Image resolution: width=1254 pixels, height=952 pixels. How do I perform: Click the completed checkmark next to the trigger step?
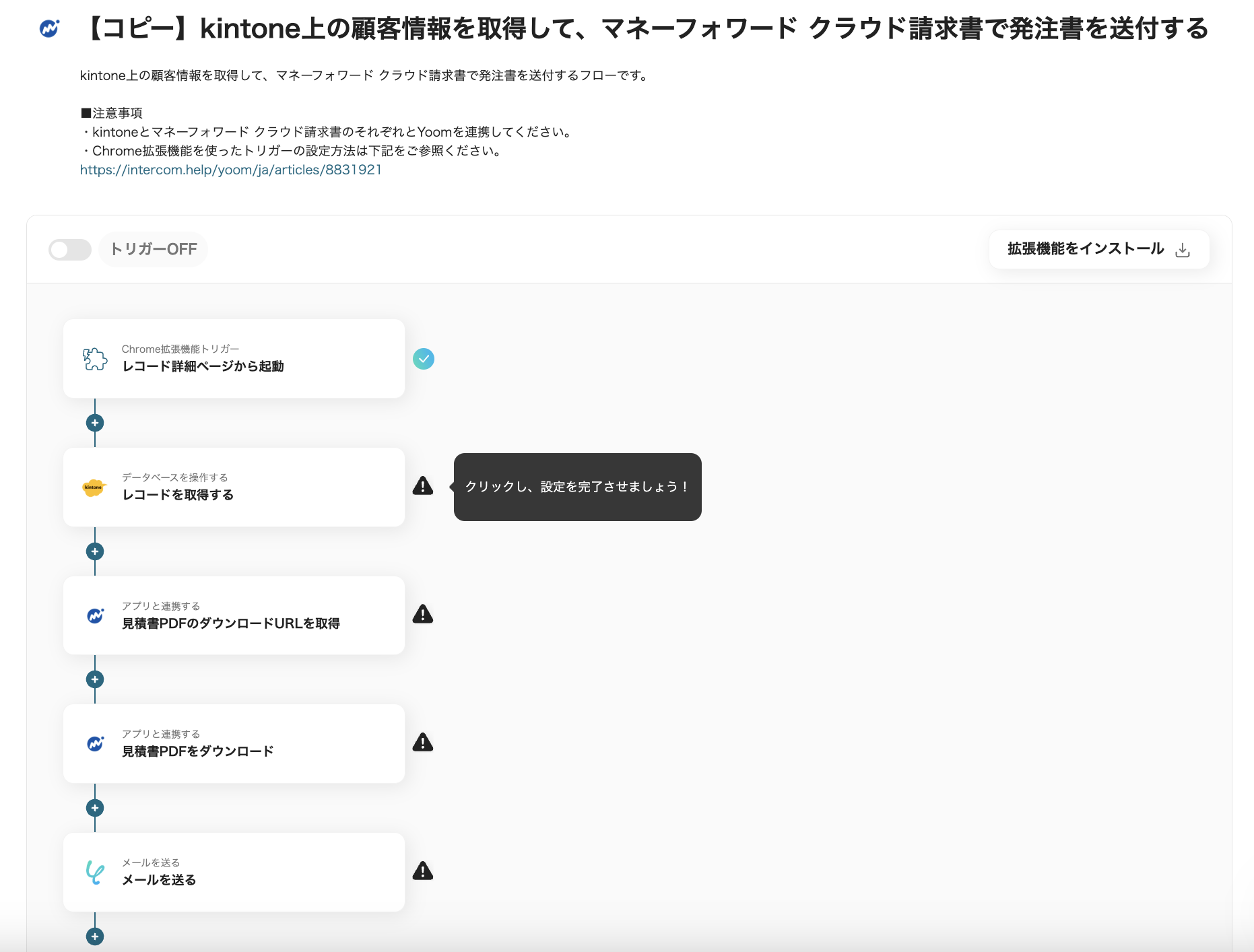tap(424, 359)
